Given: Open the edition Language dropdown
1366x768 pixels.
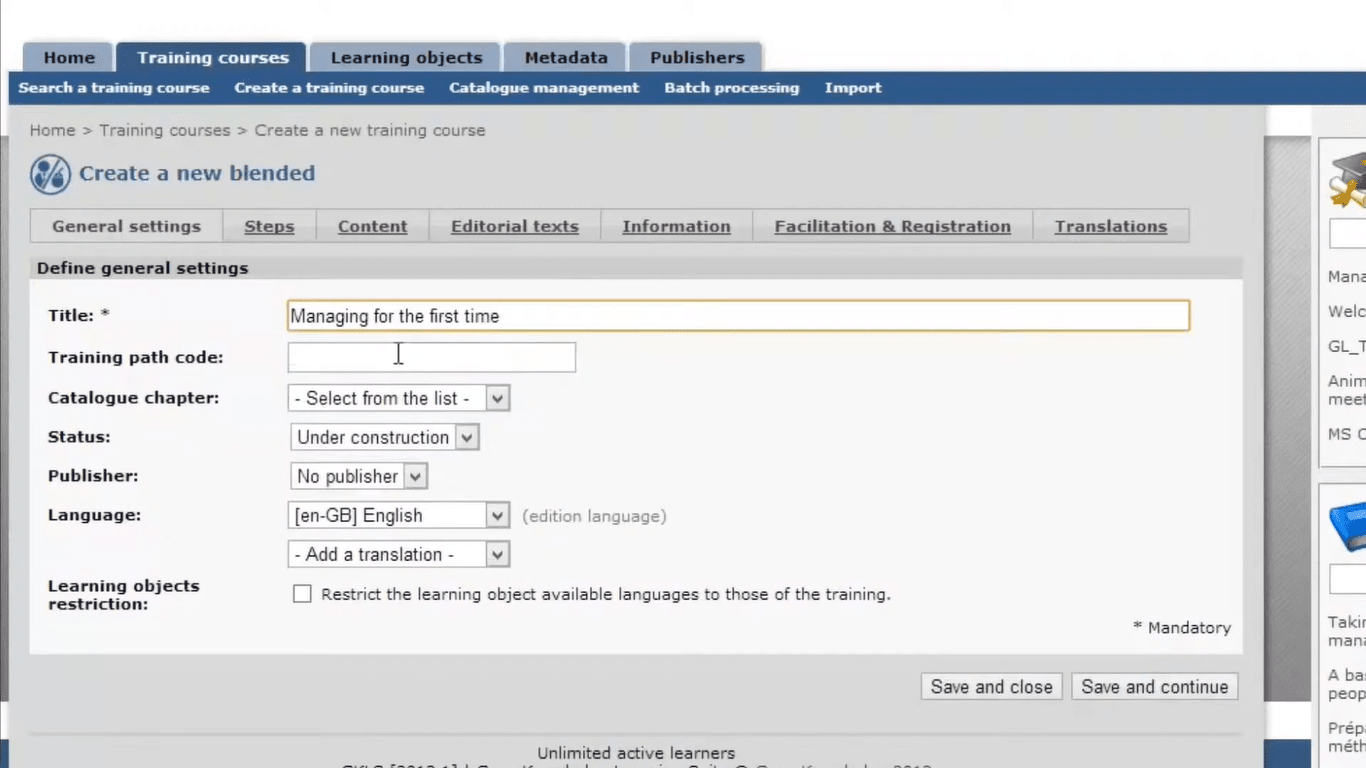Looking at the screenshot, I should pos(496,515).
